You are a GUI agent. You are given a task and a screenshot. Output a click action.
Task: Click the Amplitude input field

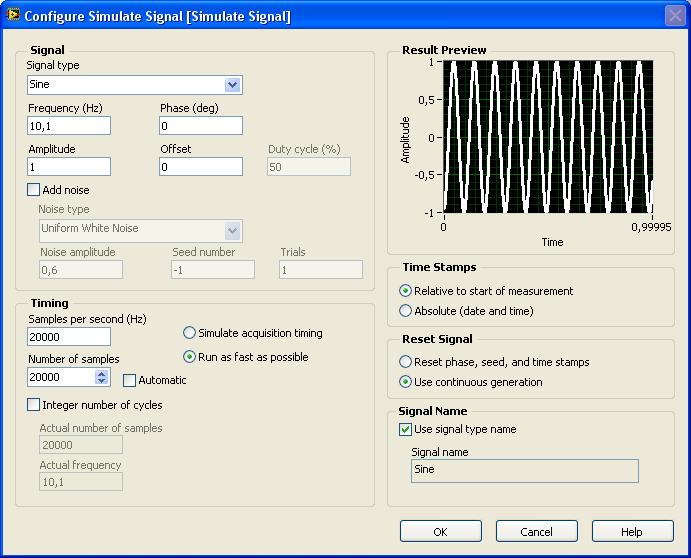click(69, 167)
